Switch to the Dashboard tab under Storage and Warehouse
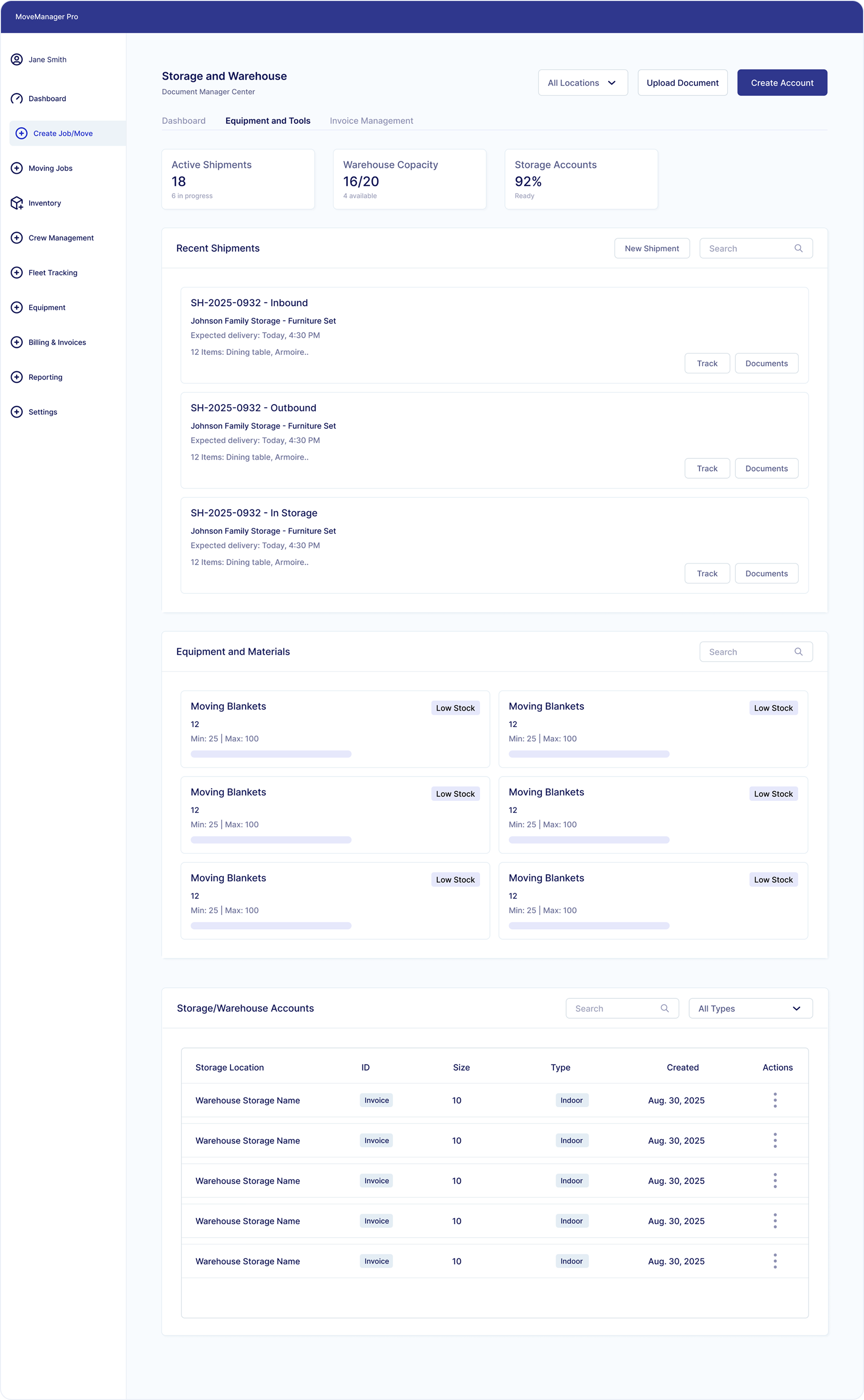 (183, 121)
